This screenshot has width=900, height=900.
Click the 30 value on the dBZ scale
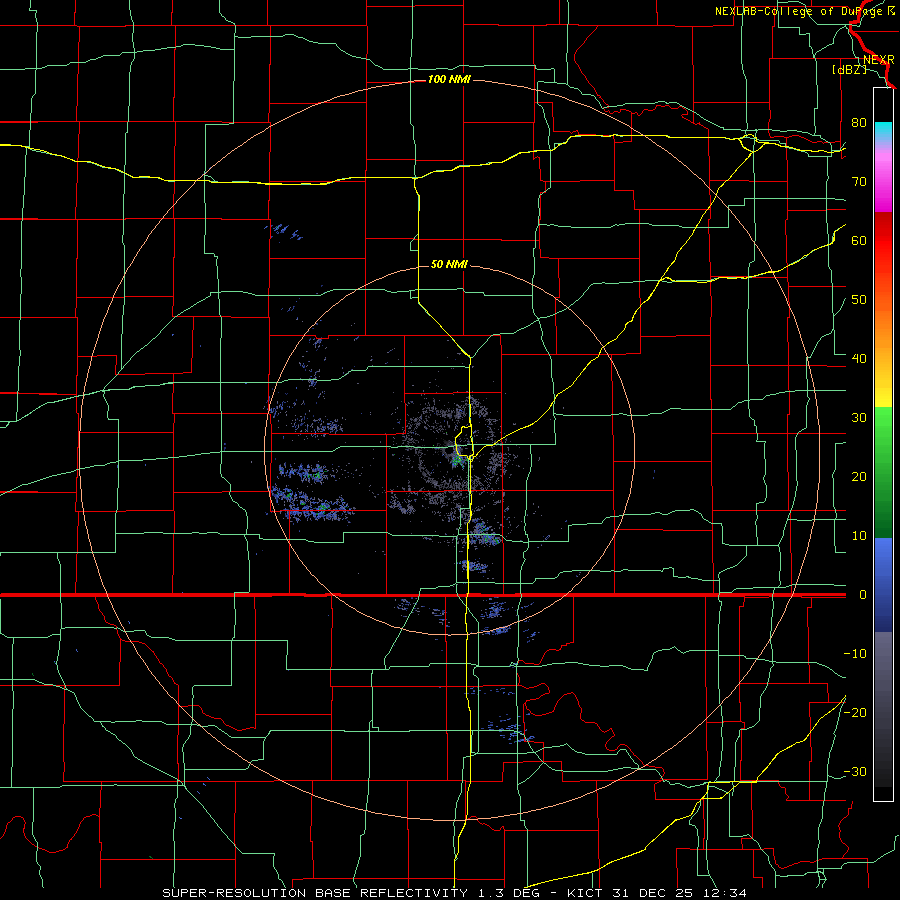tap(859, 418)
